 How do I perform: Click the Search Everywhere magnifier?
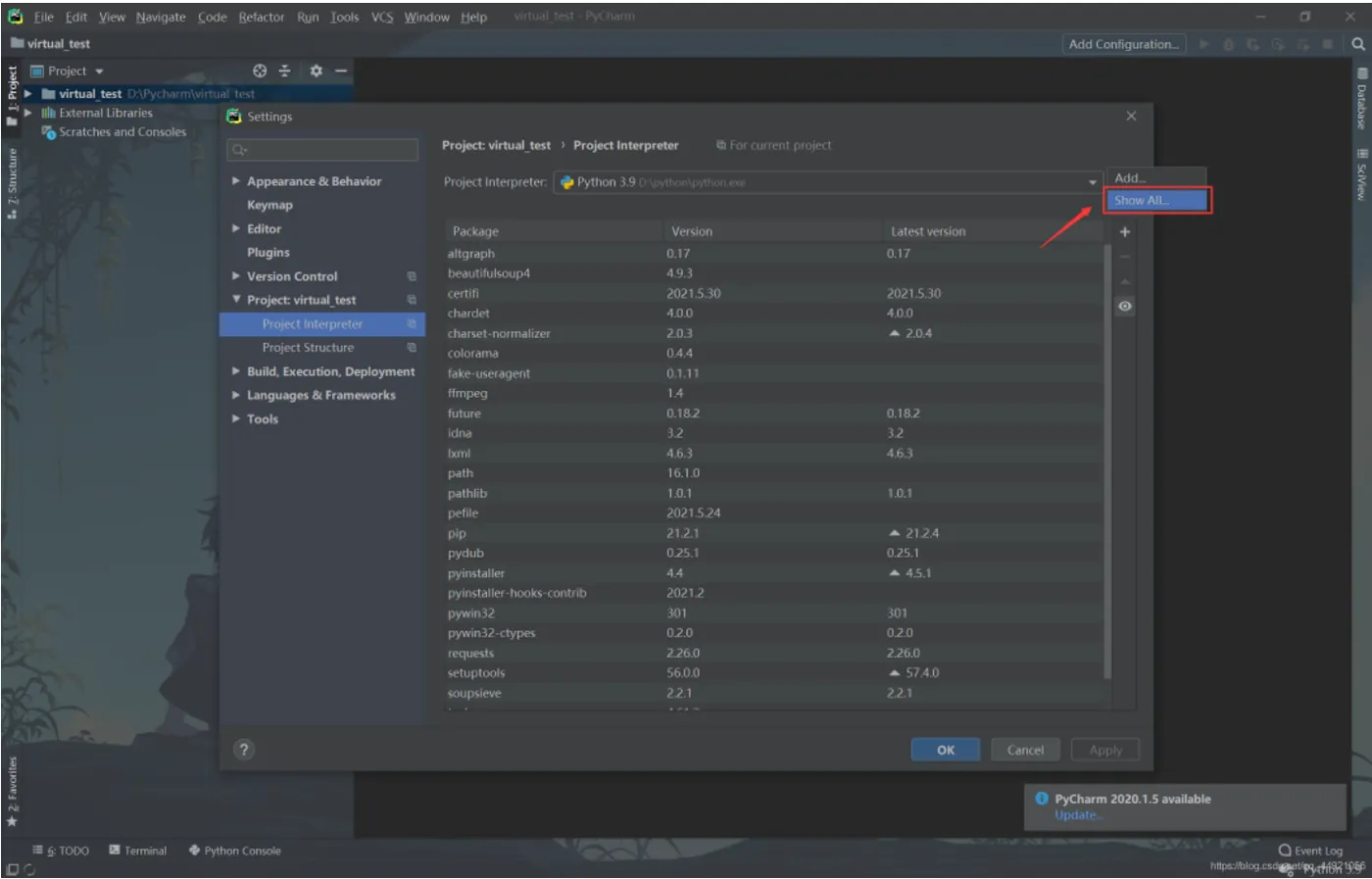pyautogui.click(x=1357, y=44)
